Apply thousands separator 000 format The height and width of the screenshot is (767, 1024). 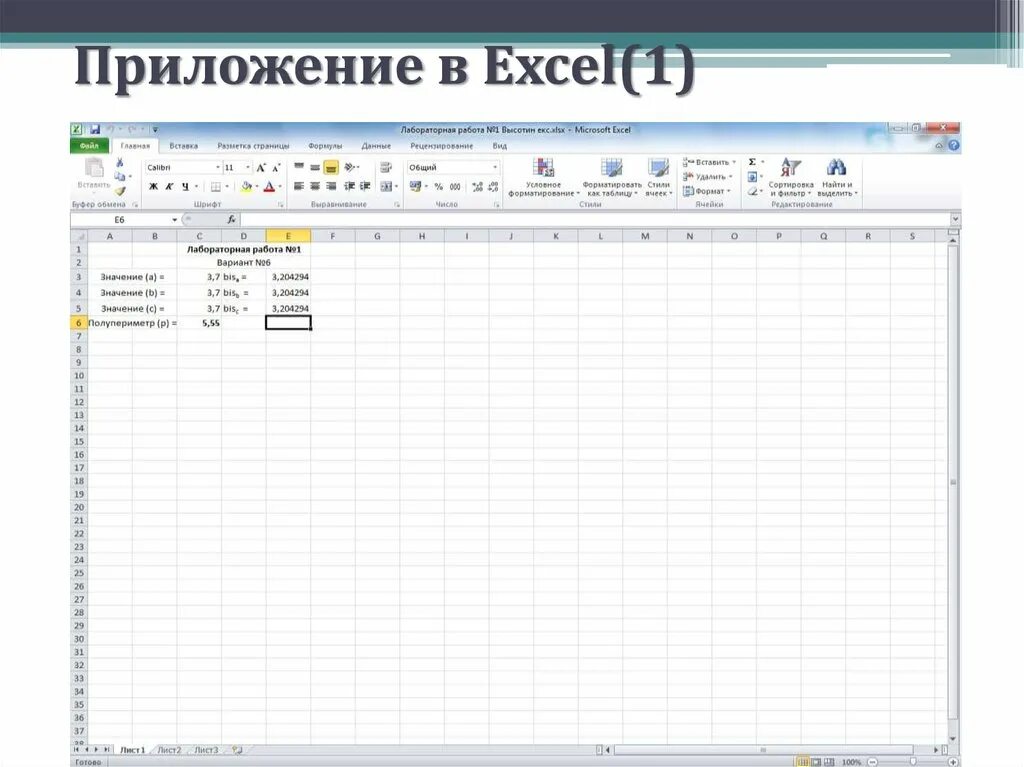(455, 187)
